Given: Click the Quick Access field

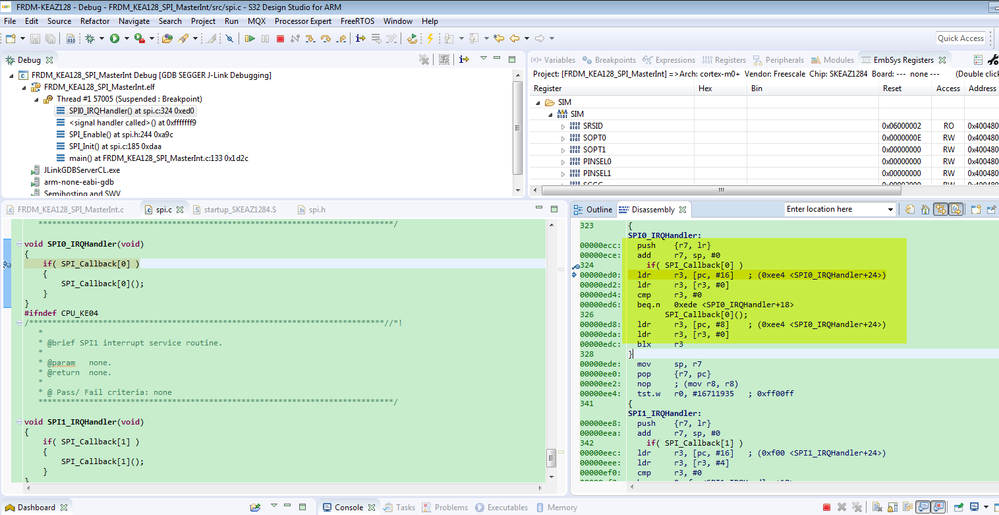Looking at the screenshot, I should click(x=960, y=38).
